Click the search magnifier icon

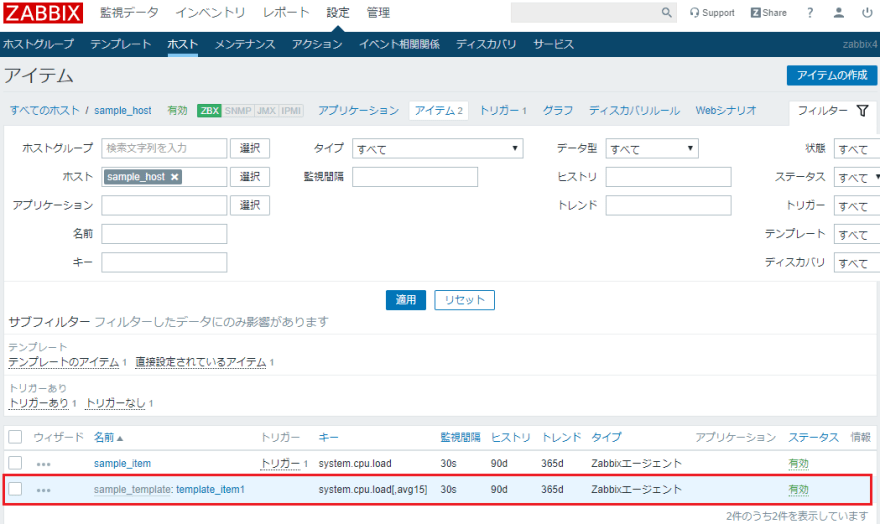[667, 13]
